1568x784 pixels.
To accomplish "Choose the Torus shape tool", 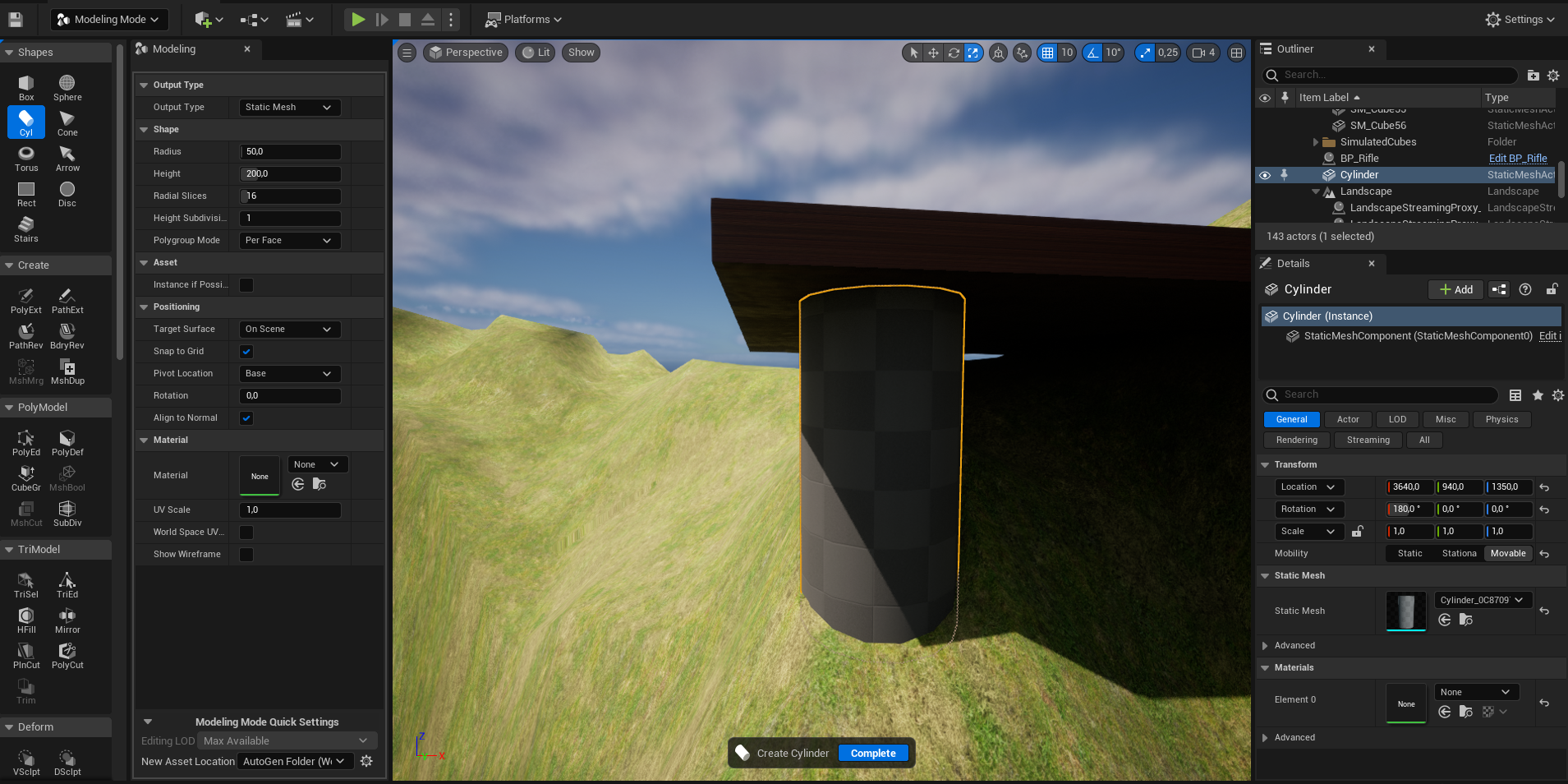I will coord(26,159).
